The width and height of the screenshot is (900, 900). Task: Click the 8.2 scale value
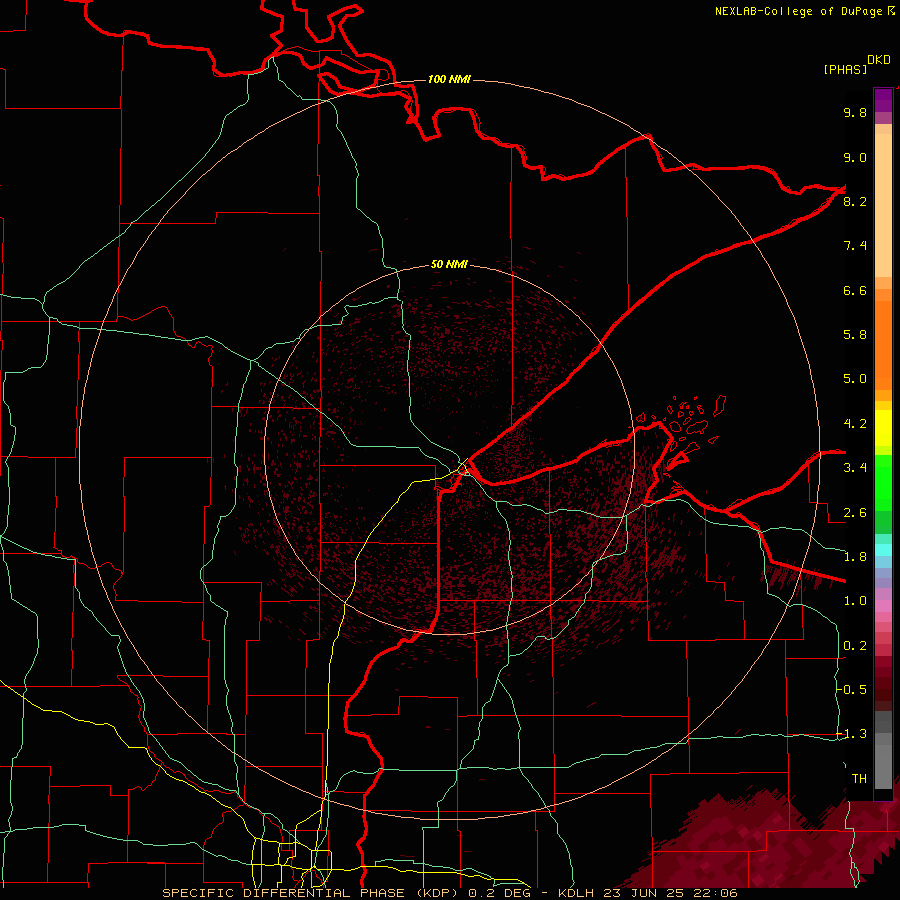click(x=855, y=201)
